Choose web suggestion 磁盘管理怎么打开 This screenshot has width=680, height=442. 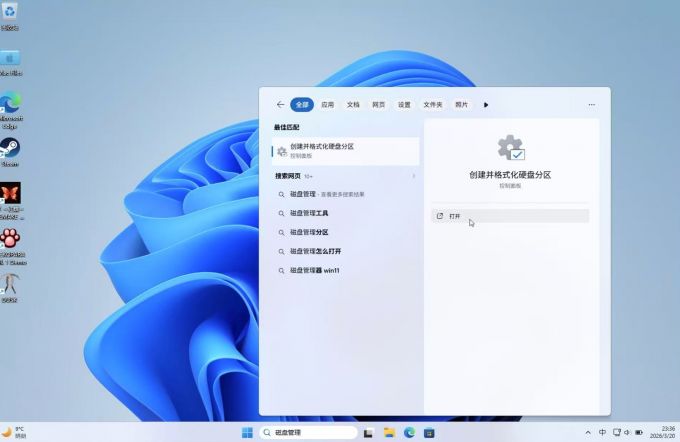tap(346, 251)
